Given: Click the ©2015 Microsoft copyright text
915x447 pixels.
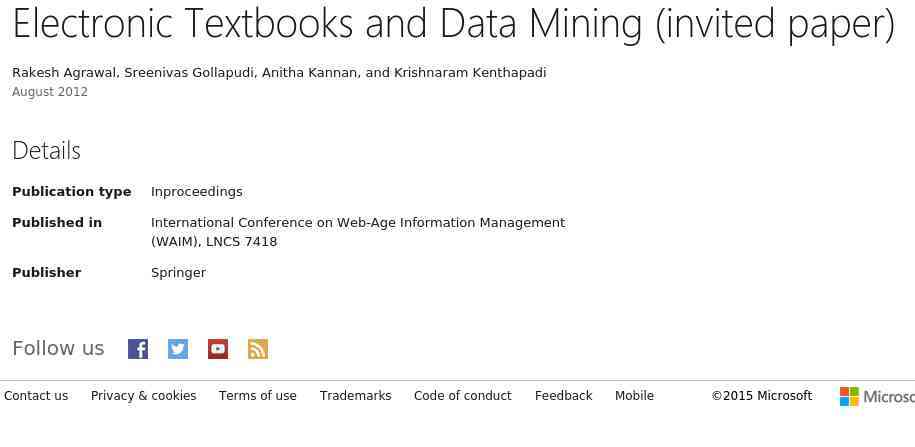Looking at the screenshot, I should (x=762, y=396).
